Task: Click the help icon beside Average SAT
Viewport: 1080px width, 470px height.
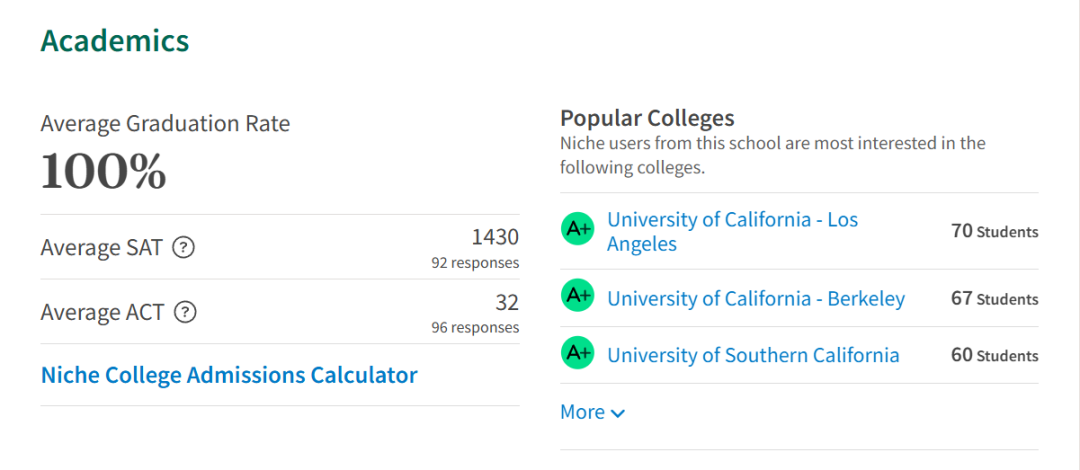Action: (x=183, y=247)
